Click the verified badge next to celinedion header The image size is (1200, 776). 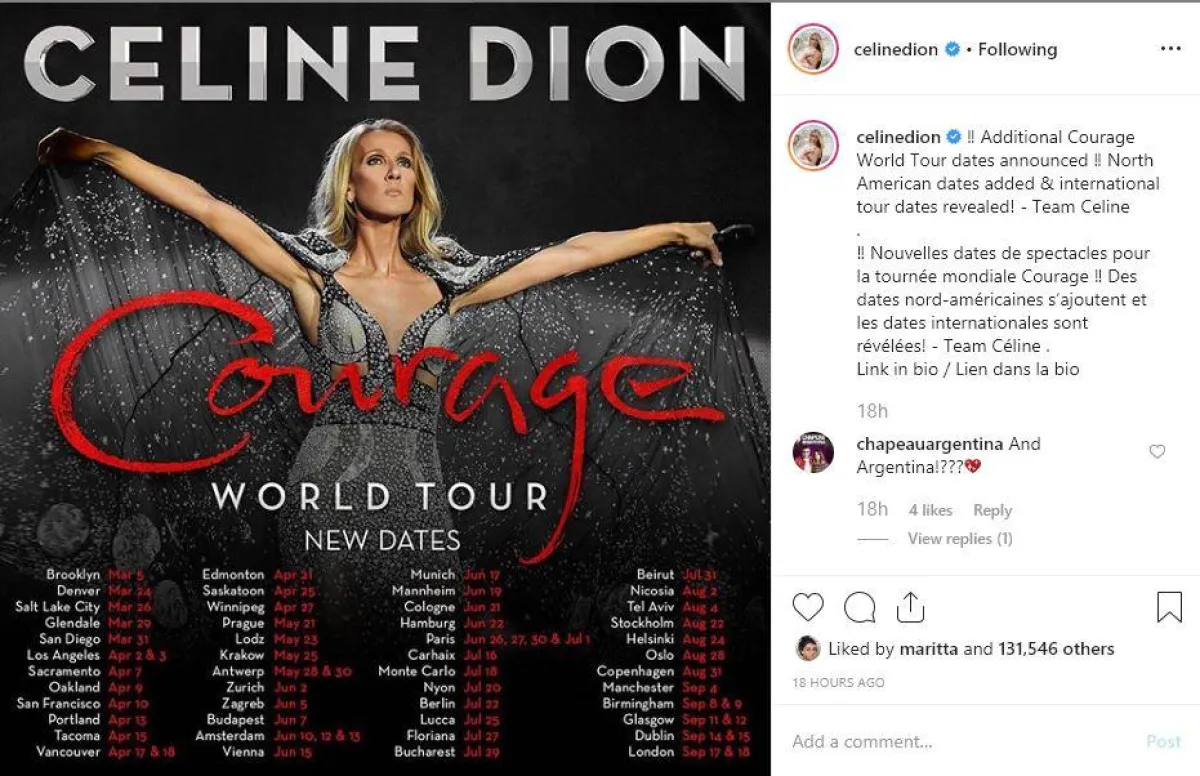click(x=954, y=49)
